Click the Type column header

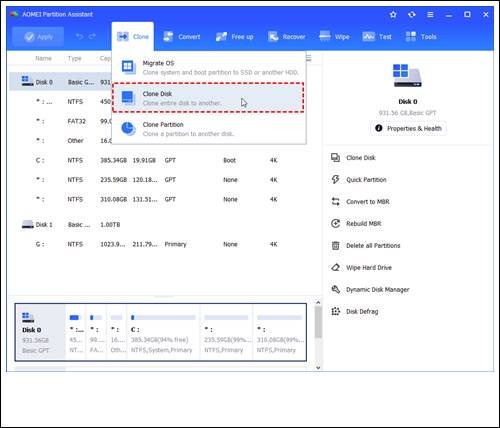(74, 58)
